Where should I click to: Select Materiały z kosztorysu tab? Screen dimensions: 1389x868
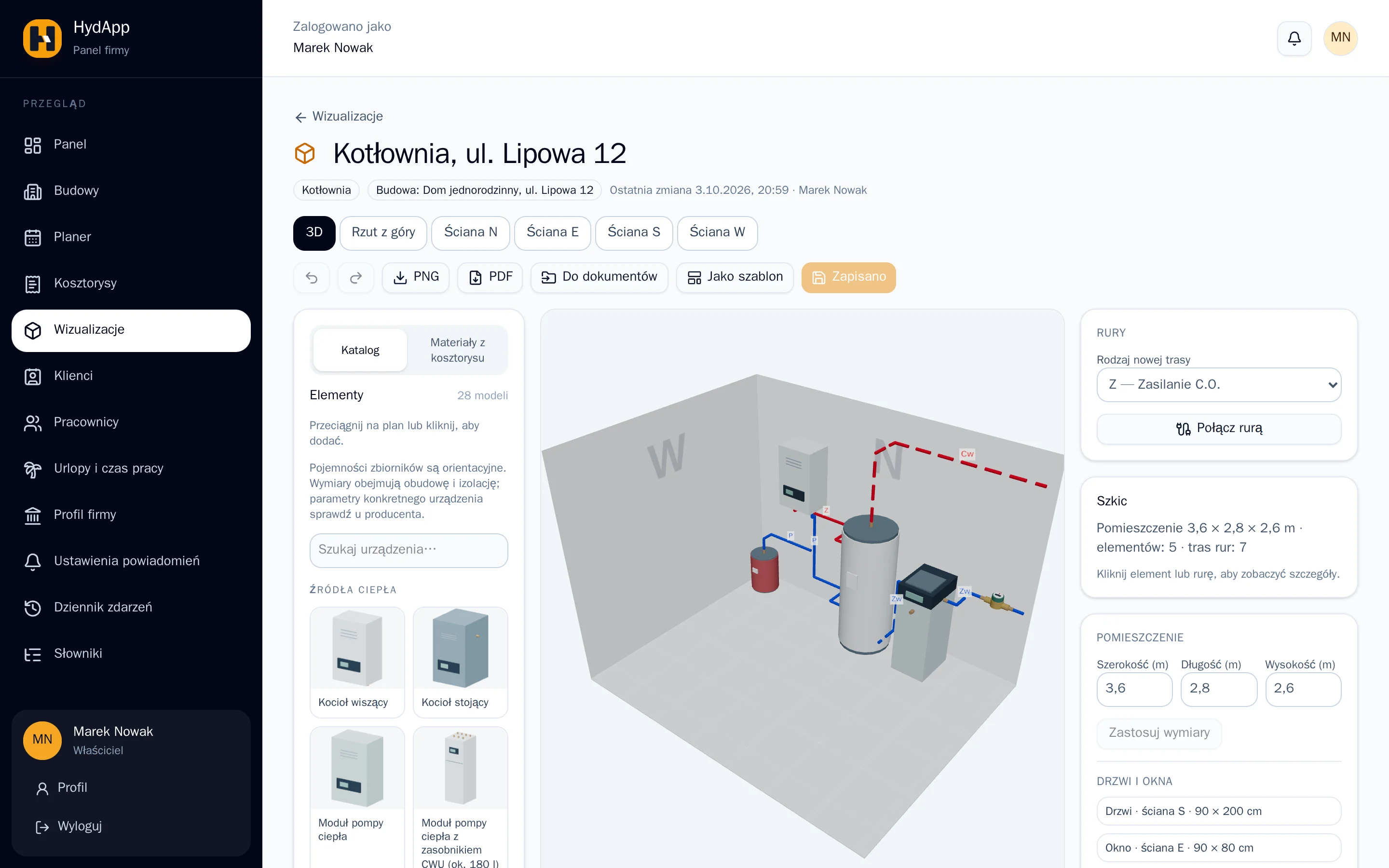(x=457, y=350)
